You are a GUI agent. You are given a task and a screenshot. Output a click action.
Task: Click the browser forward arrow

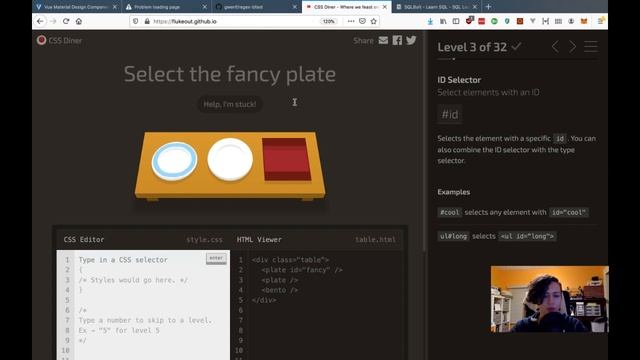point(53,21)
